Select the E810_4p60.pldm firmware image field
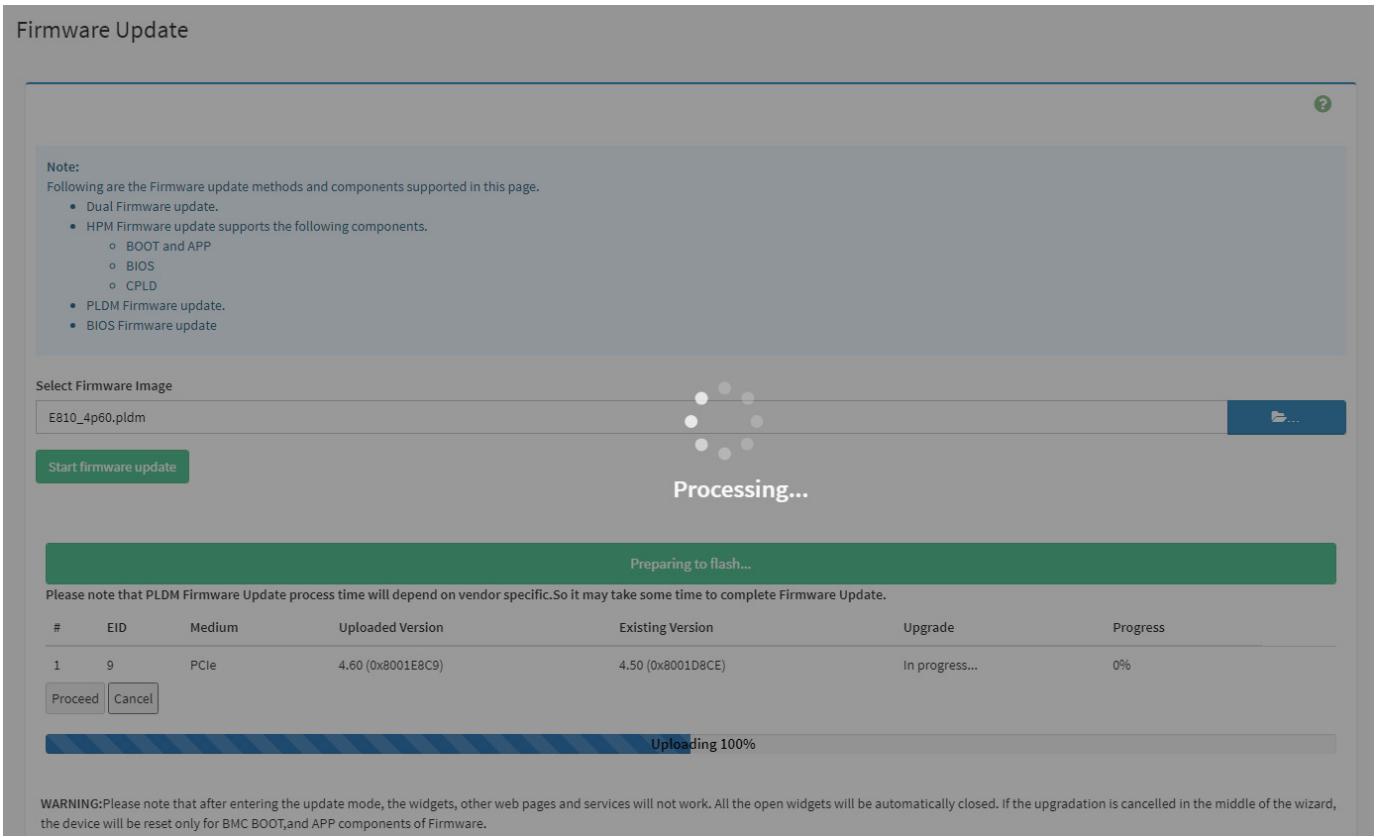Viewport: 1376px width, 837px height. tap(631, 417)
